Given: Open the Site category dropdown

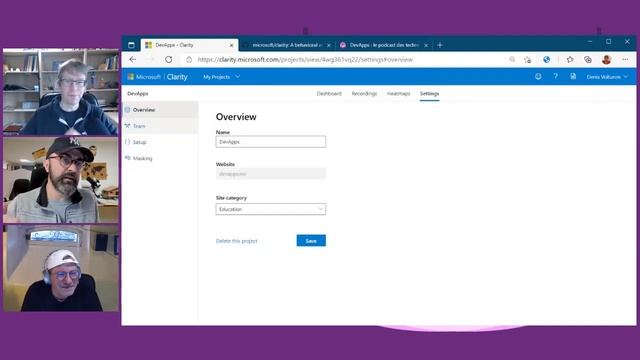Looking at the screenshot, I should 271,209.
